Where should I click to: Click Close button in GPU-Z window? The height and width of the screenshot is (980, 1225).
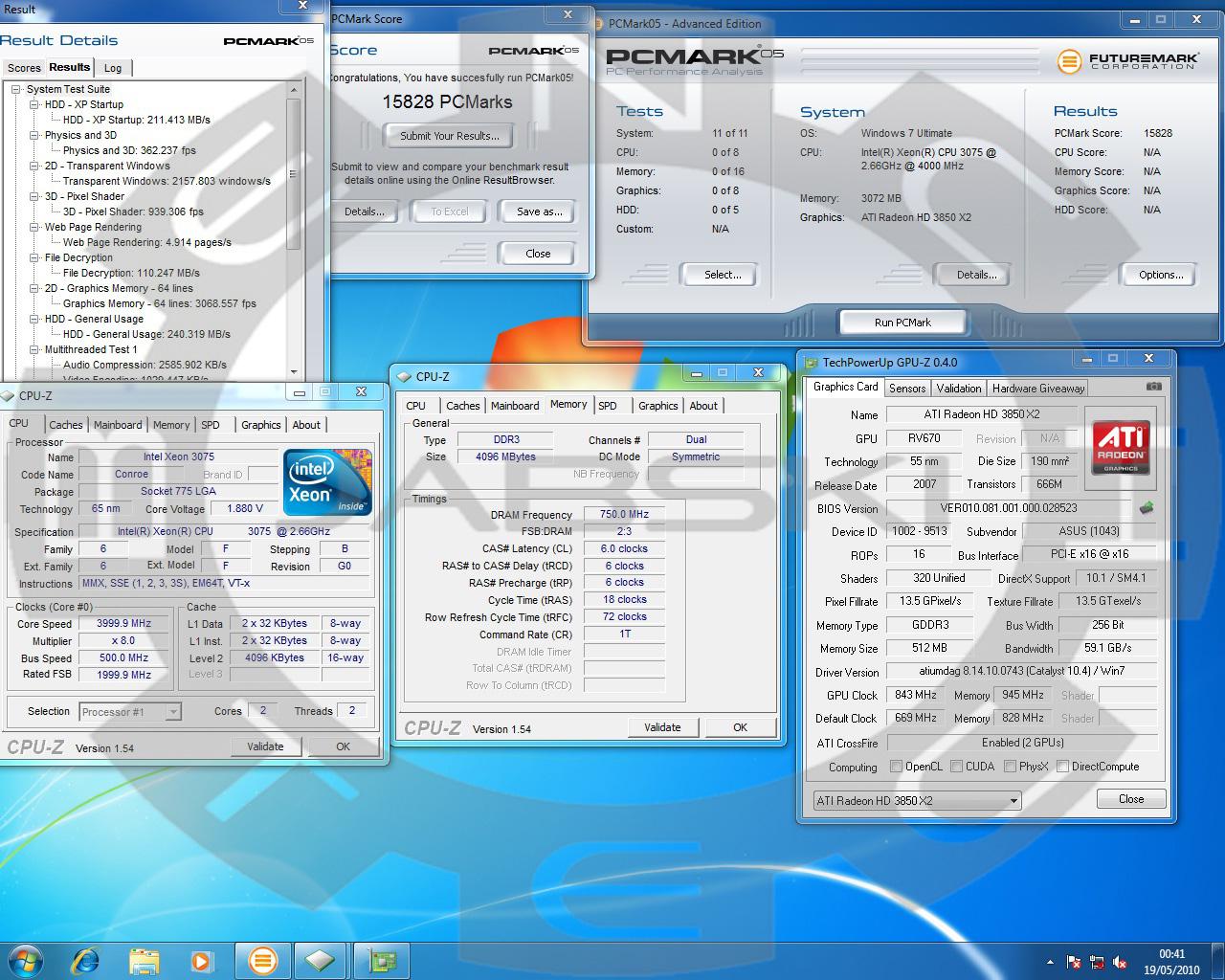(1130, 799)
